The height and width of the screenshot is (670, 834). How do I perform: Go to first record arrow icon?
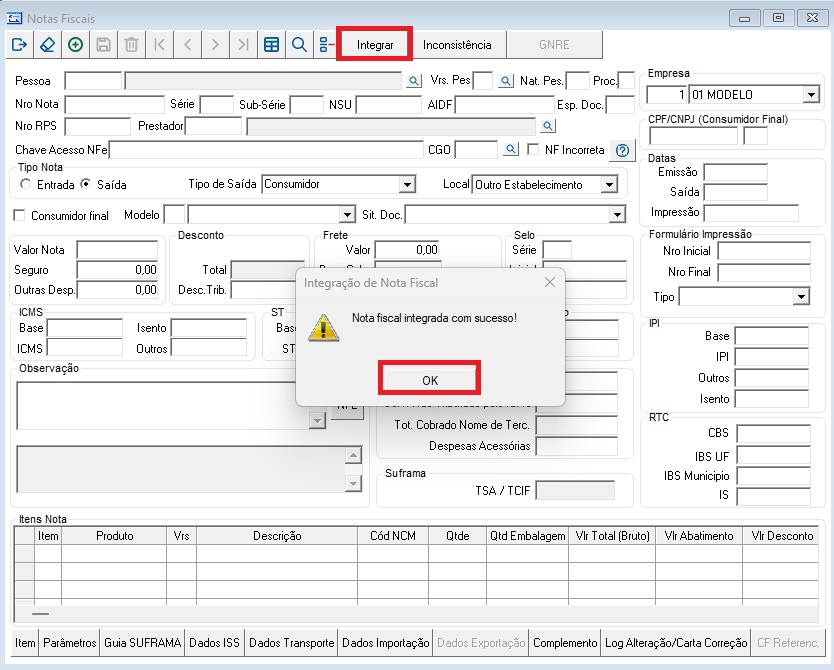[159, 45]
